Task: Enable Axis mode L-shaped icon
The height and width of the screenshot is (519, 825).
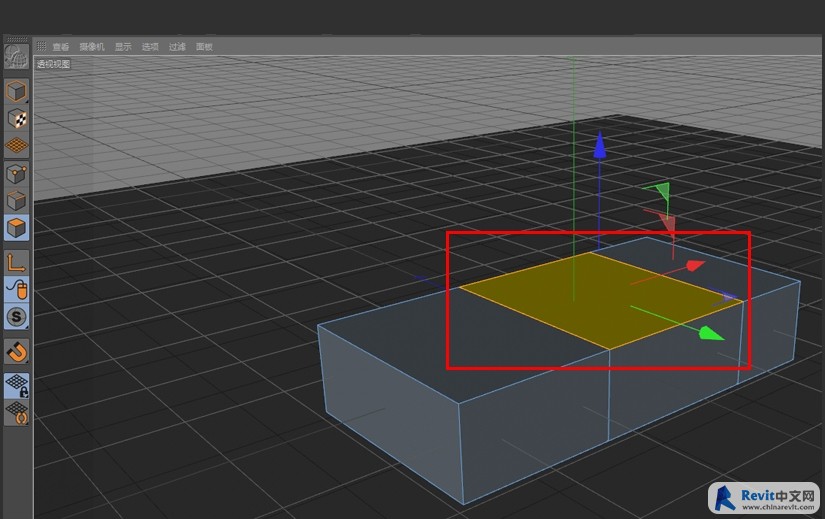Action: tap(16, 262)
